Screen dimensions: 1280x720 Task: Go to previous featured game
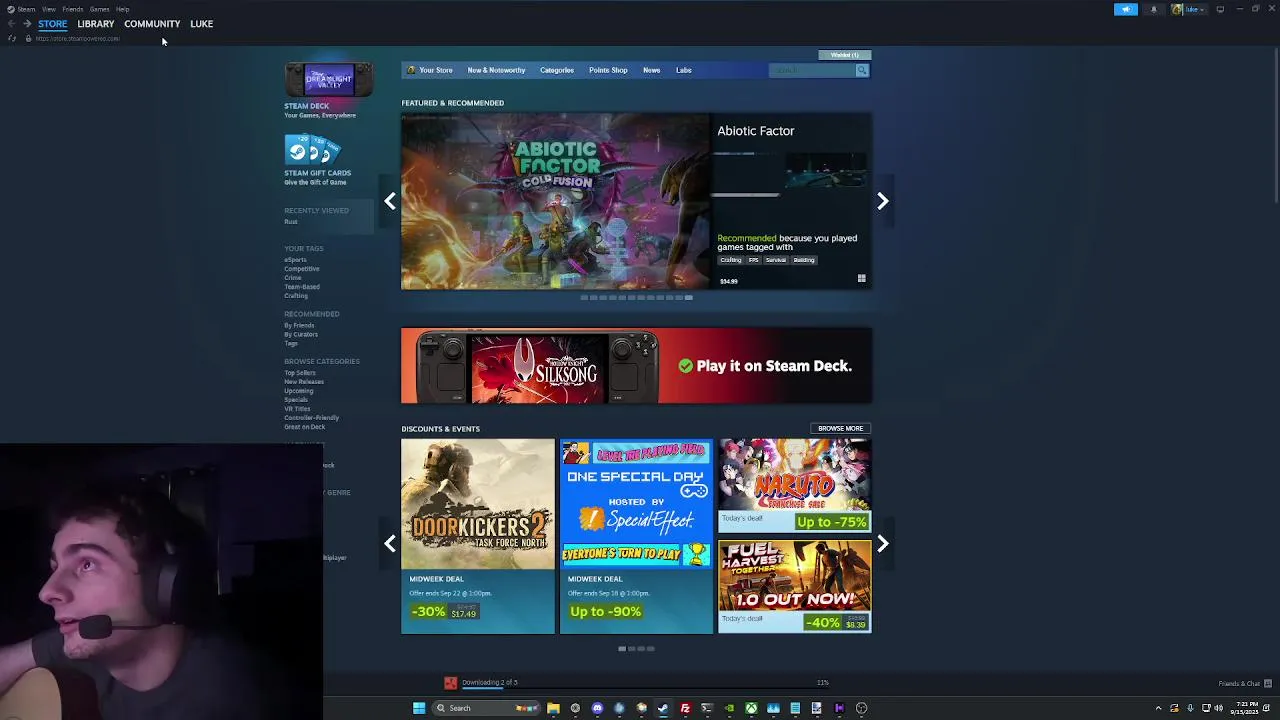point(390,201)
